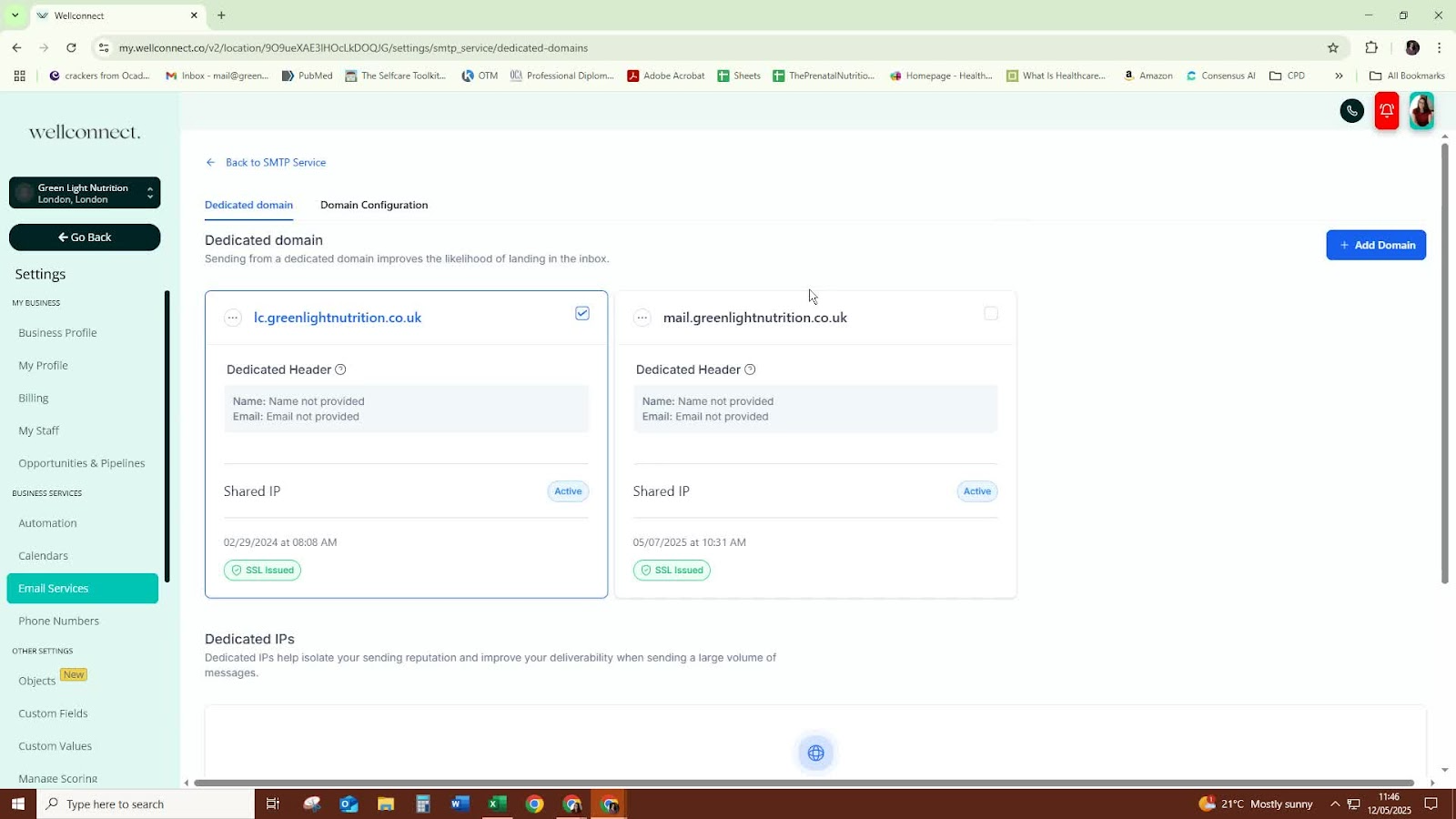Open the Chrome apps grid
This screenshot has width=1456, height=819.
(19, 76)
